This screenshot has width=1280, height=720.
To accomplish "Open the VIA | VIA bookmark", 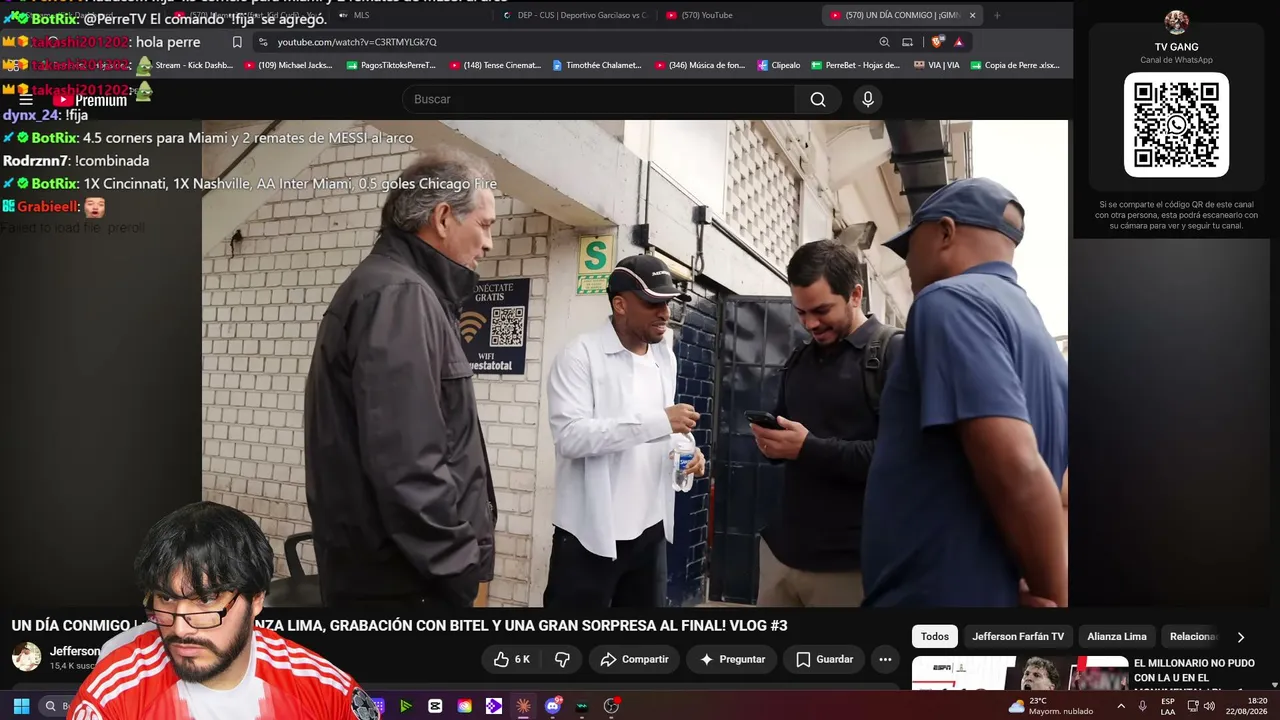I will (x=937, y=66).
